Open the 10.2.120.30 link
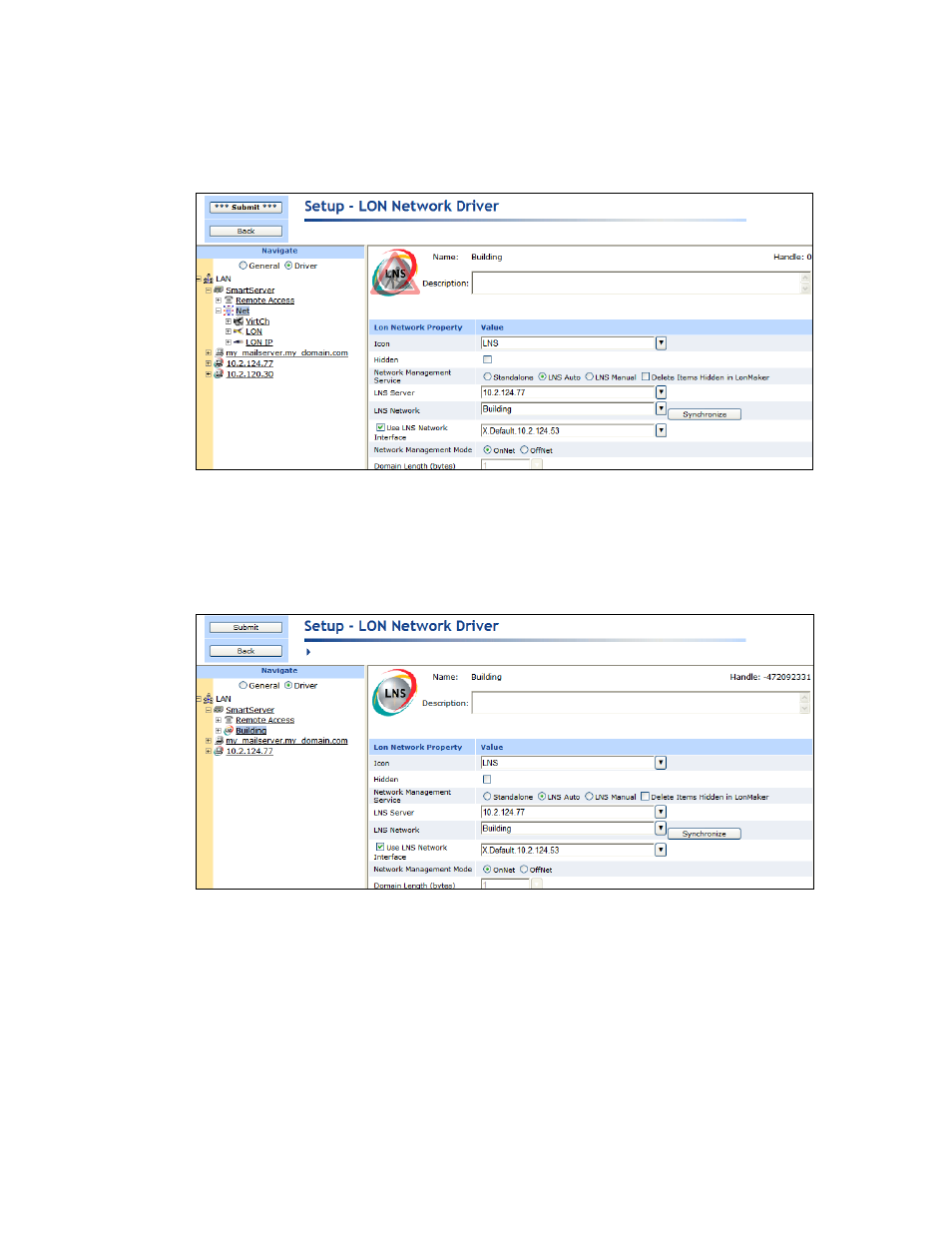Screen dimensions: 952x1233 coord(249,374)
